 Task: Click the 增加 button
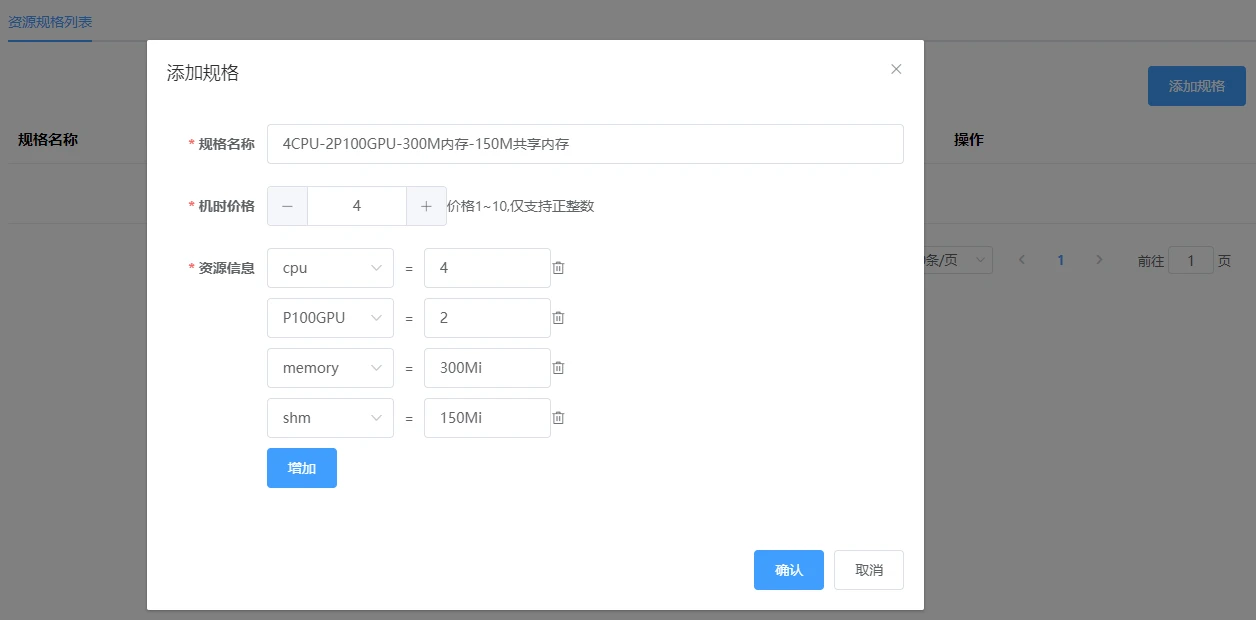point(302,468)
